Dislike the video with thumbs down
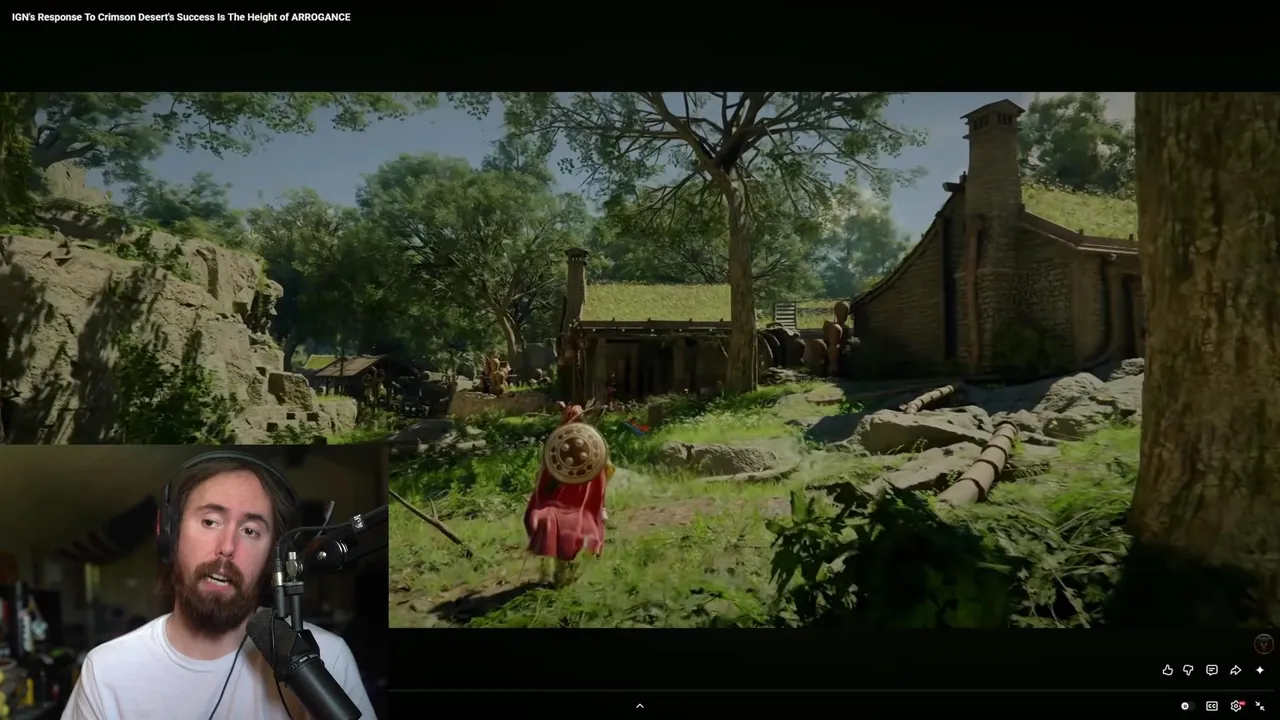 pos(1188,670)
